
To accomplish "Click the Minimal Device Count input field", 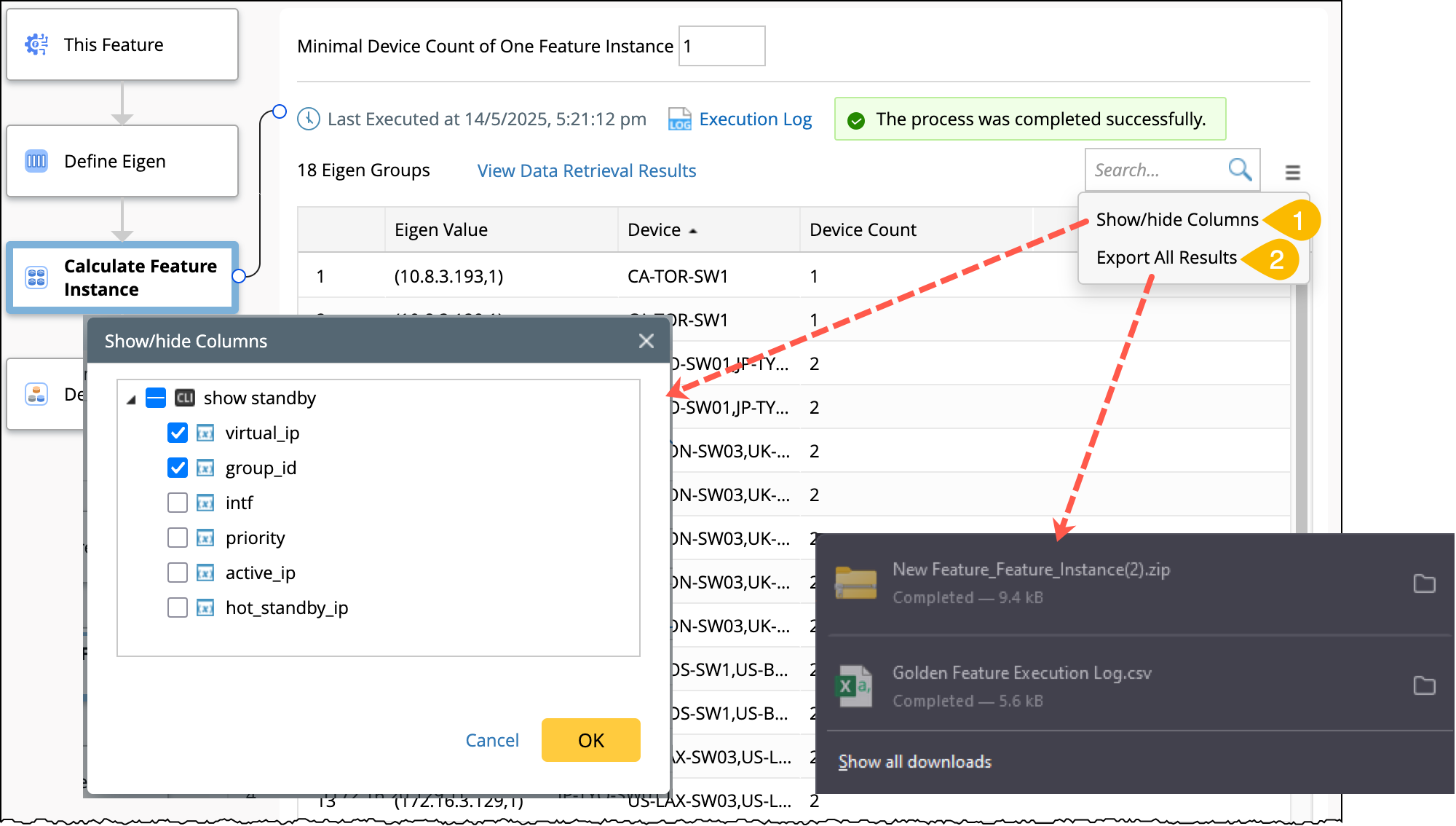I will 721,46.
